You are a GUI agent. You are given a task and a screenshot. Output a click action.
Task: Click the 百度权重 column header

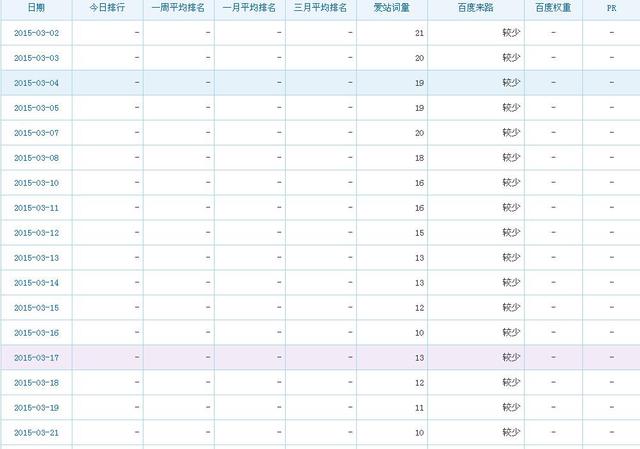553,8
